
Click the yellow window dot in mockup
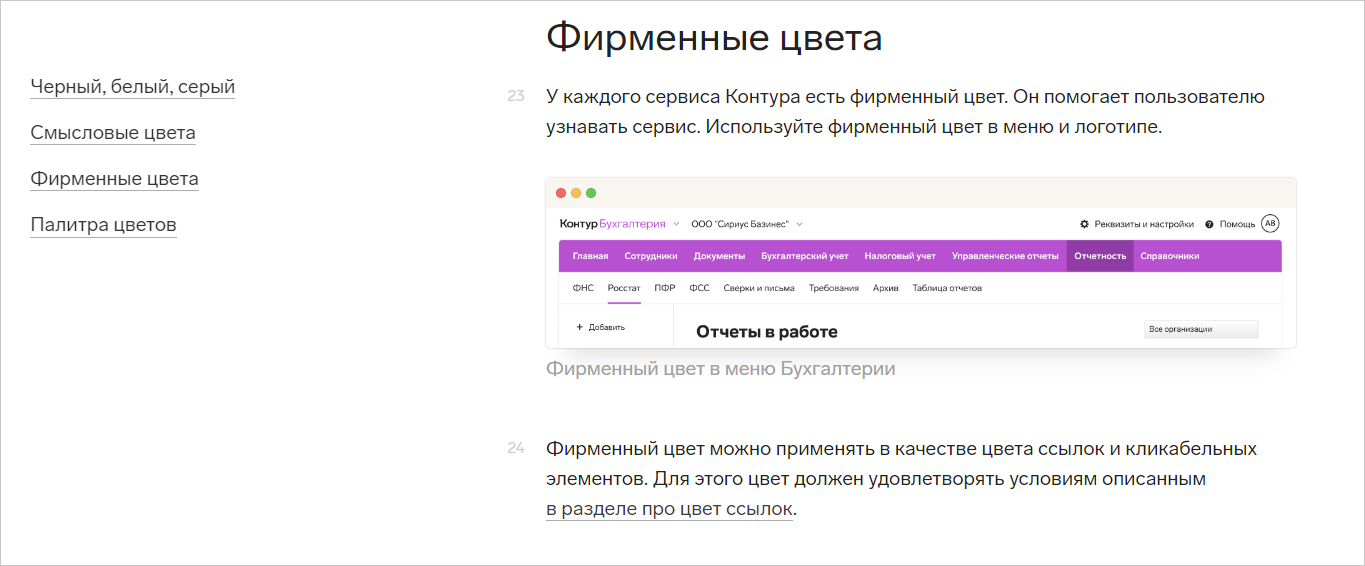(576, 193)
